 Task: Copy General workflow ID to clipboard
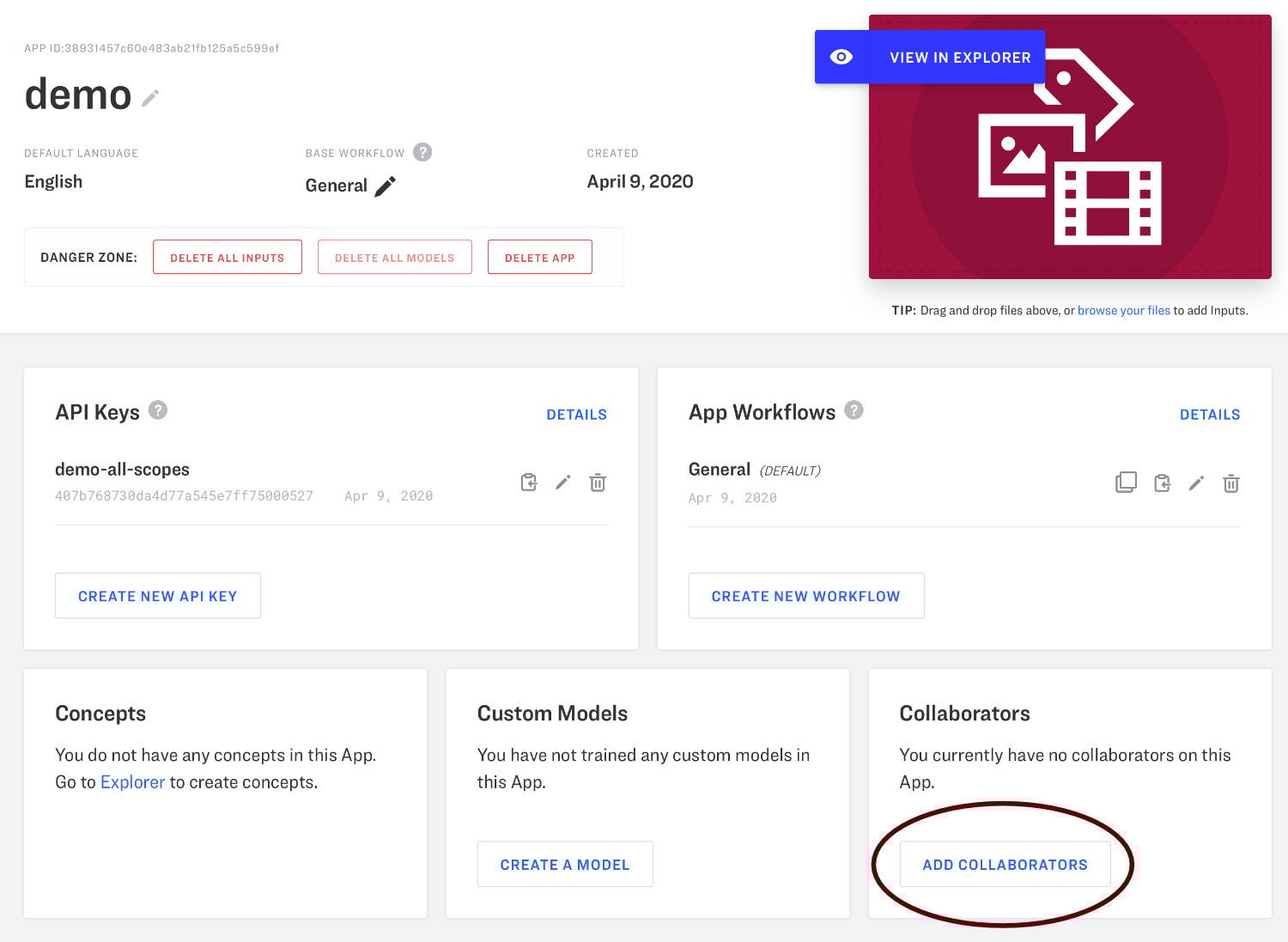tap(1162, 483)
